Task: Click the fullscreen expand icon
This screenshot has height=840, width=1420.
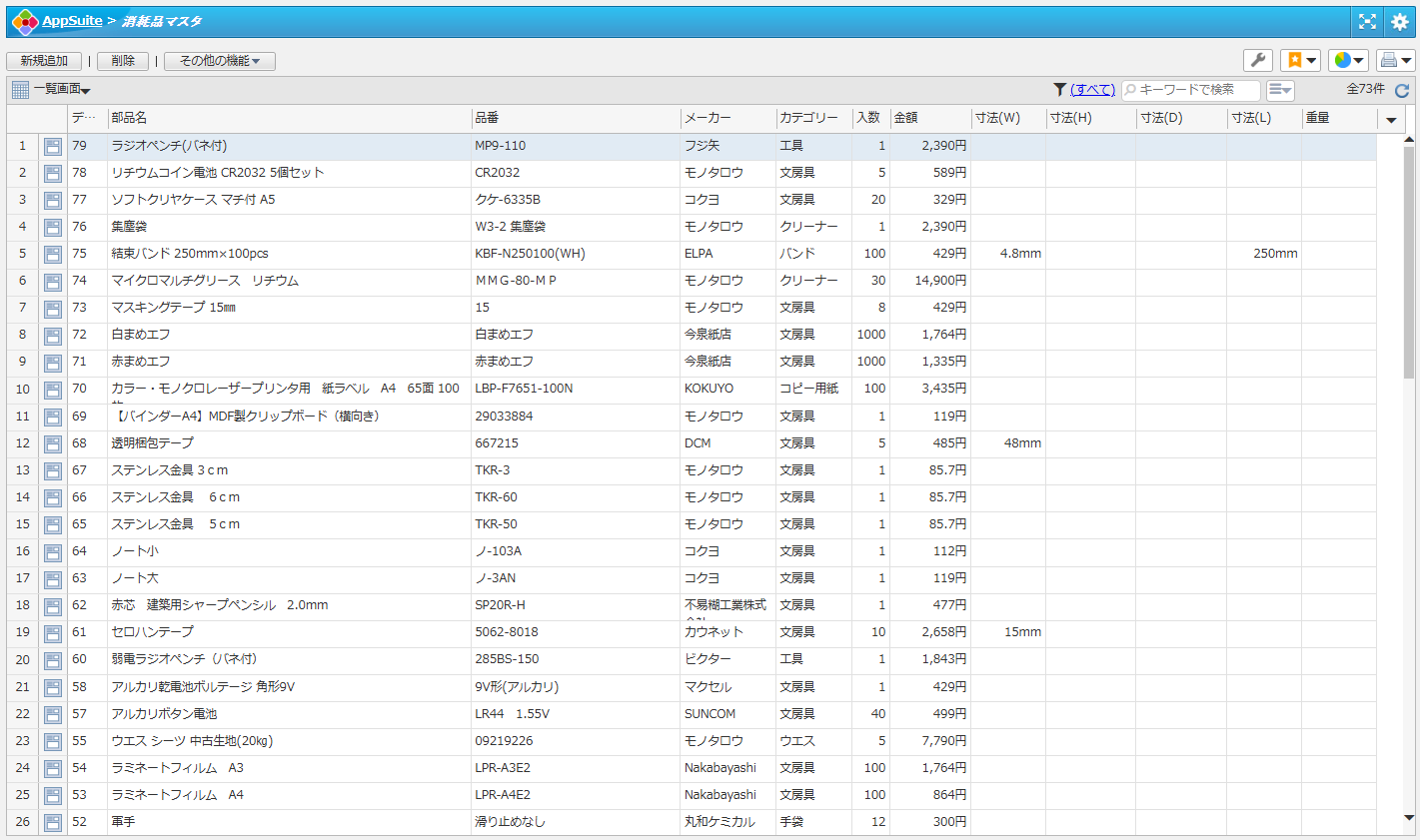Action: (1367, 21)
